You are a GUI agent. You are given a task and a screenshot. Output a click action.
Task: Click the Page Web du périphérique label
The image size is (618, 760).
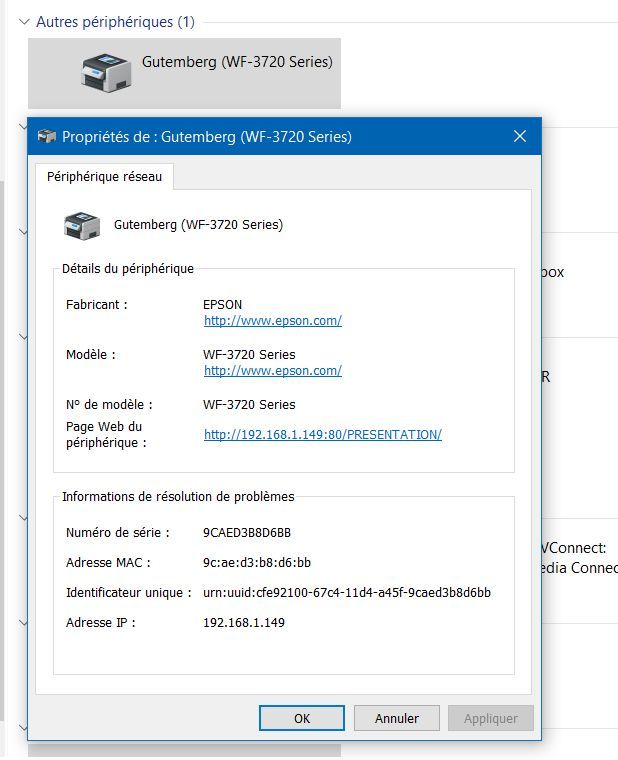pos(106,435)
